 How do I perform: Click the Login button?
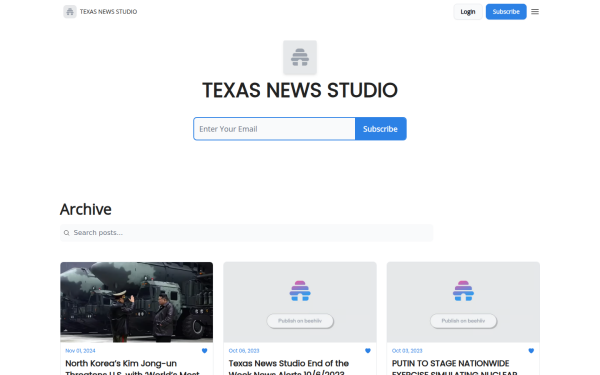(x=468, y=12)
